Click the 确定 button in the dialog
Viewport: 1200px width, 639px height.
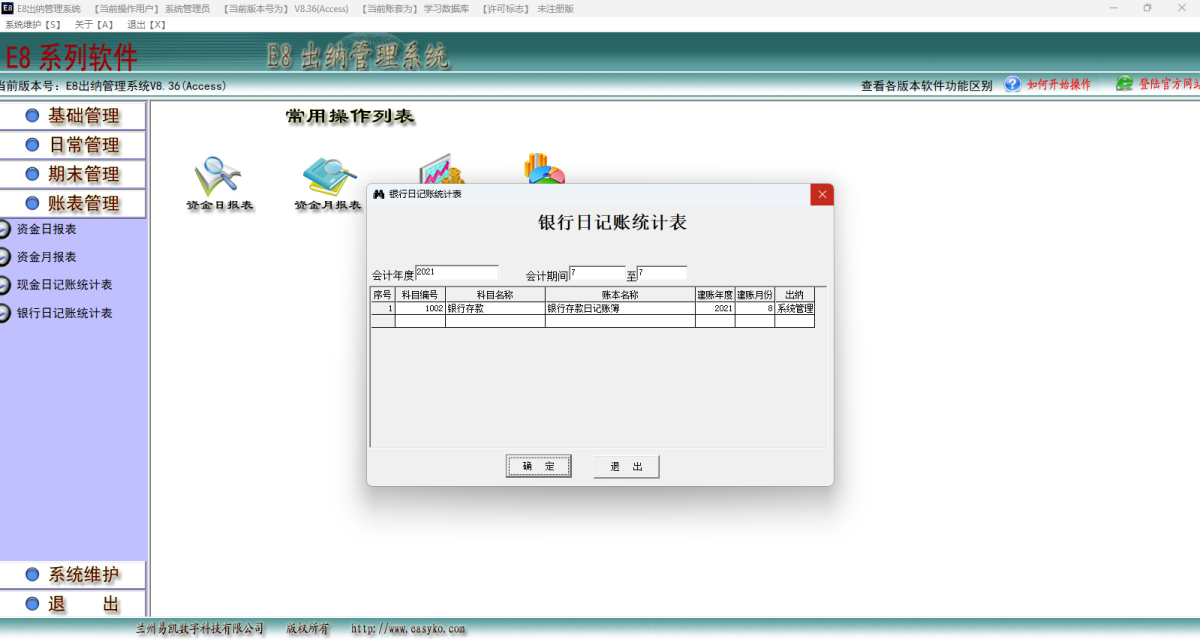(538, 466)
